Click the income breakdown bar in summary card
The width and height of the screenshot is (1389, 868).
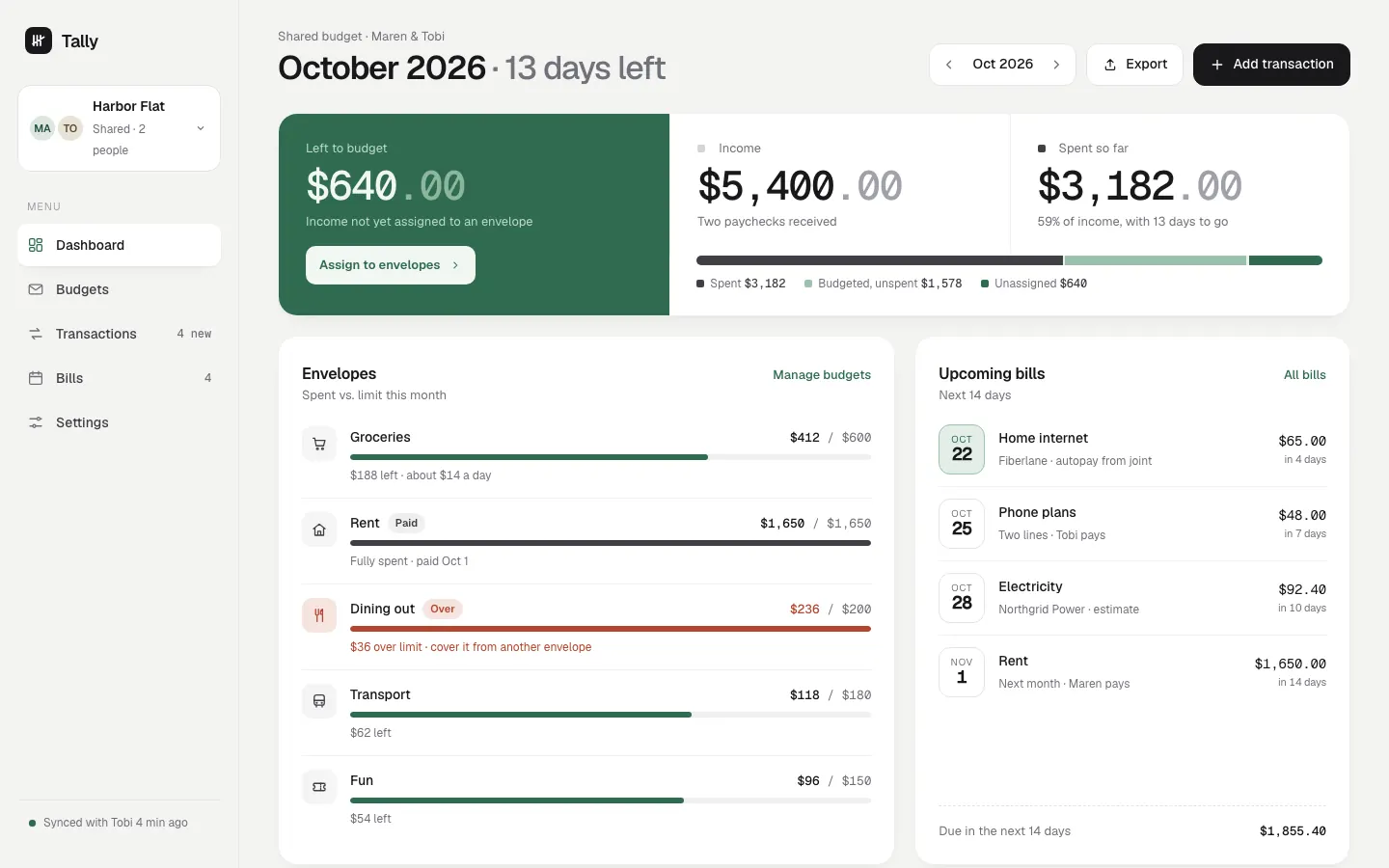[1009, 260]
